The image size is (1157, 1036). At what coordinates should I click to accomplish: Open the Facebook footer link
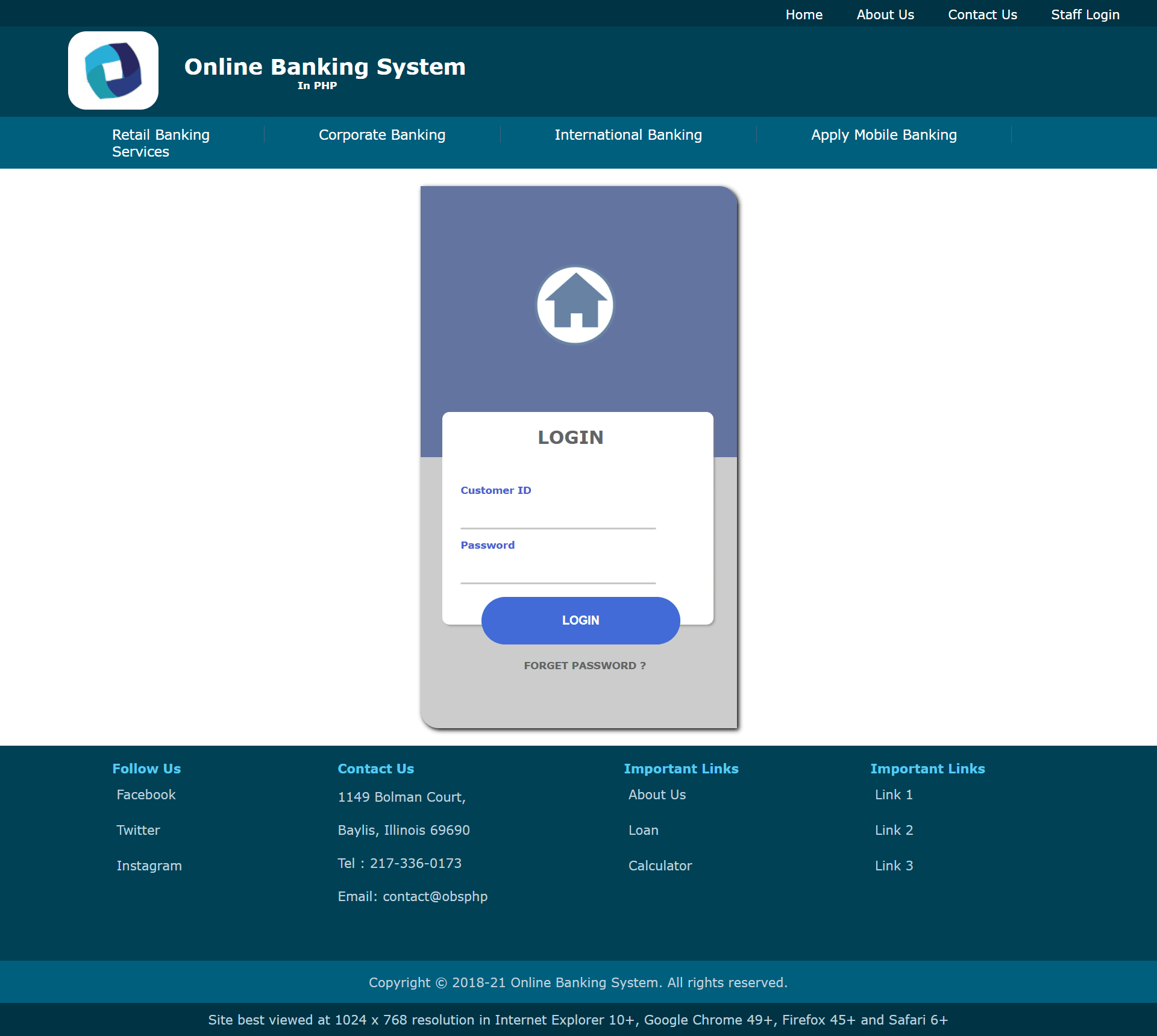[146, 794]
